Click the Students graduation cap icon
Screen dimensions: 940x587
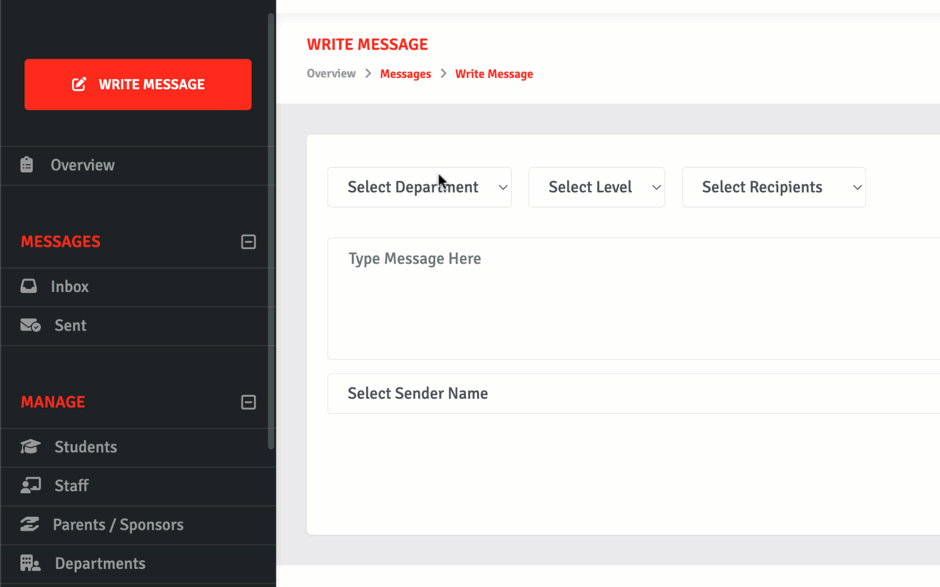[30, 447]
